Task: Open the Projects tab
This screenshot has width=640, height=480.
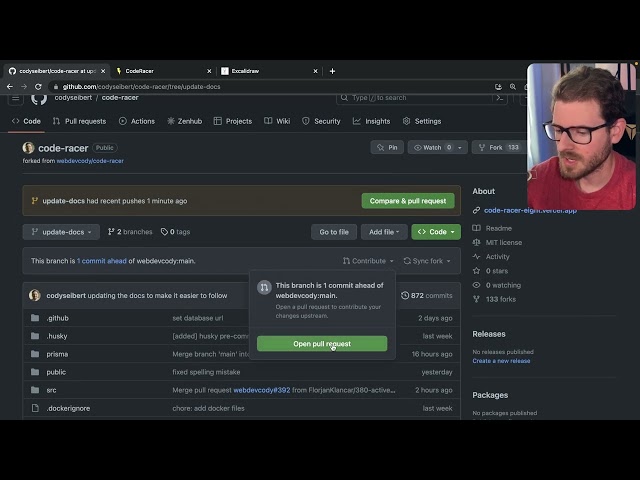Action: click(233, 121)
